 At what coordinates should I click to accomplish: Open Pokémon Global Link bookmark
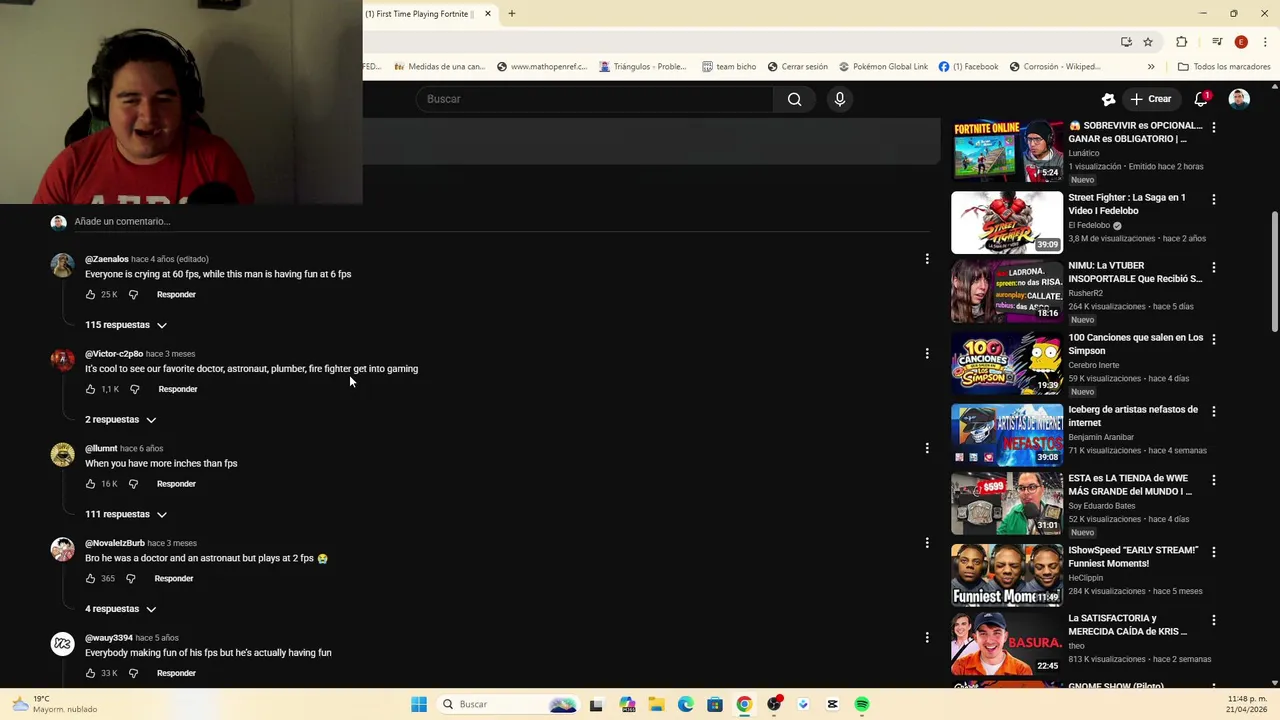click(883, 67)
